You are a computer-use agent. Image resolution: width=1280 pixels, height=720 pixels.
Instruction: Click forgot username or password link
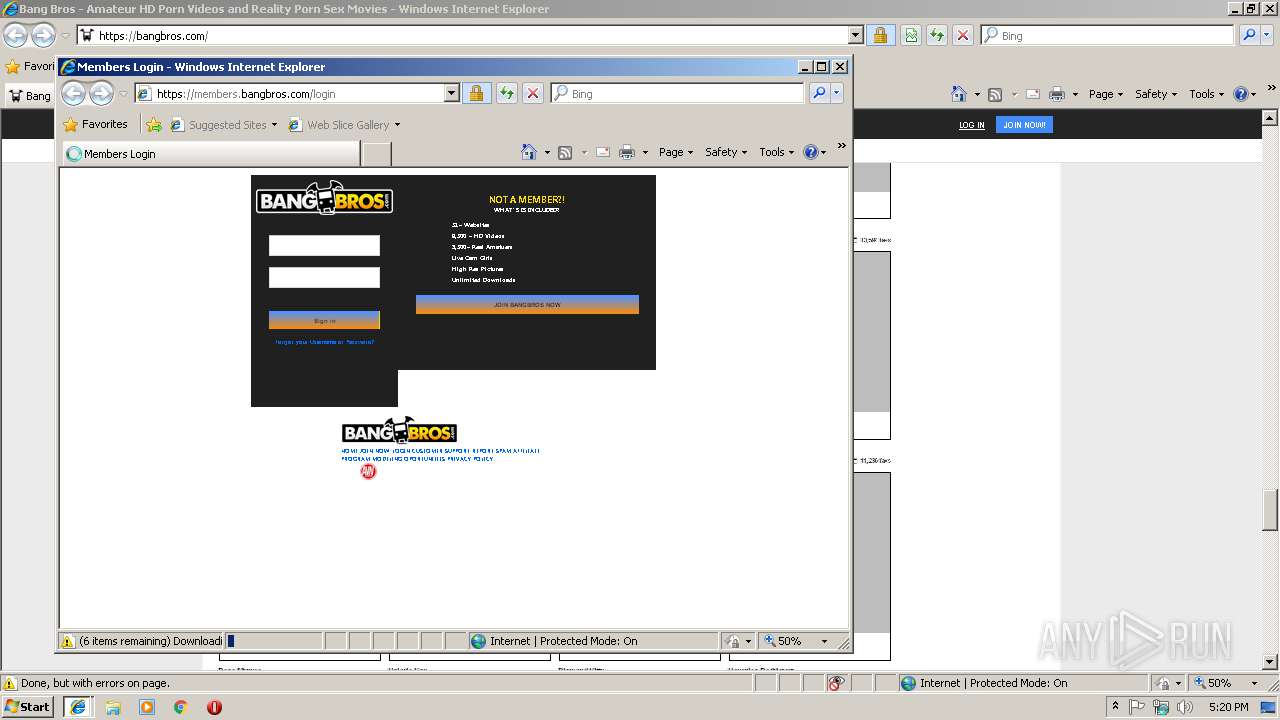[324, 342]
